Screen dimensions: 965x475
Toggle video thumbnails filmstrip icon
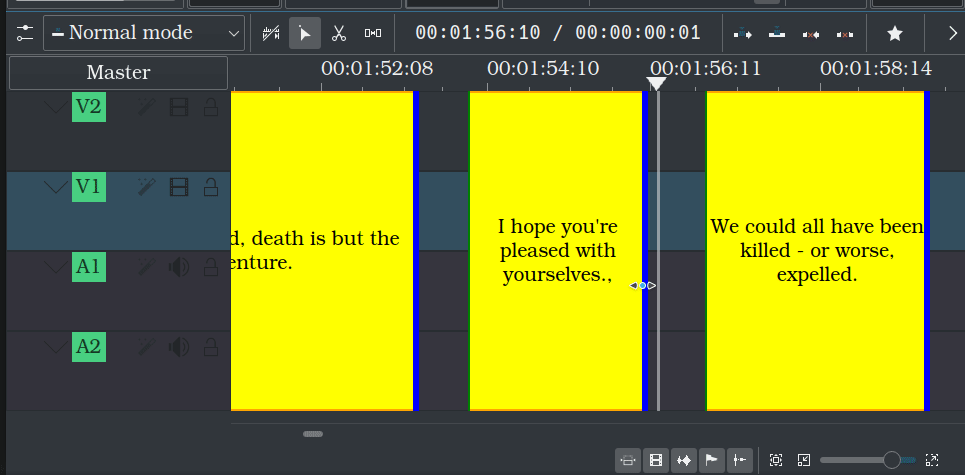[656, 460]
